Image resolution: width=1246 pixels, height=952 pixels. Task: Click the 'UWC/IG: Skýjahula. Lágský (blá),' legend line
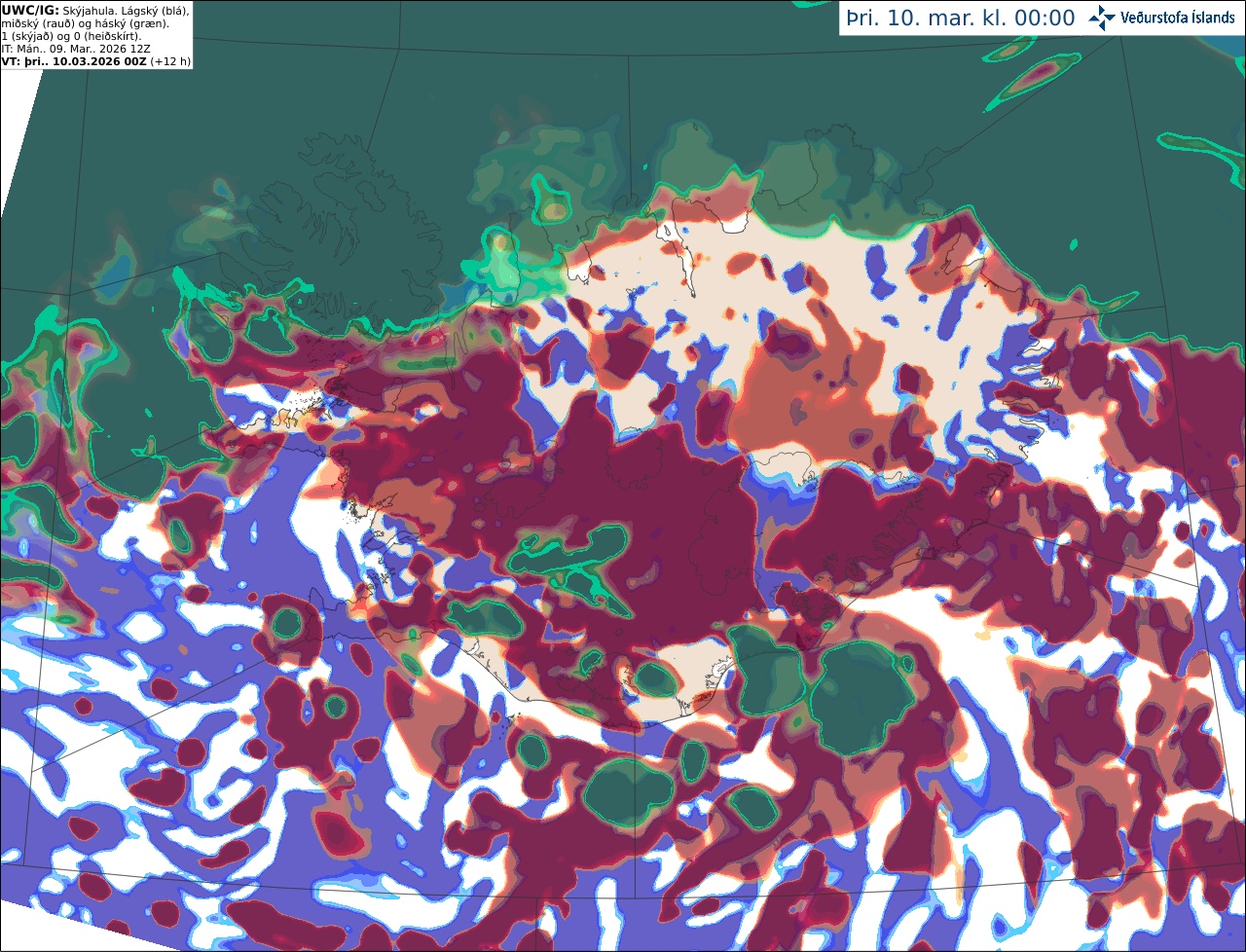coord(95,10)
